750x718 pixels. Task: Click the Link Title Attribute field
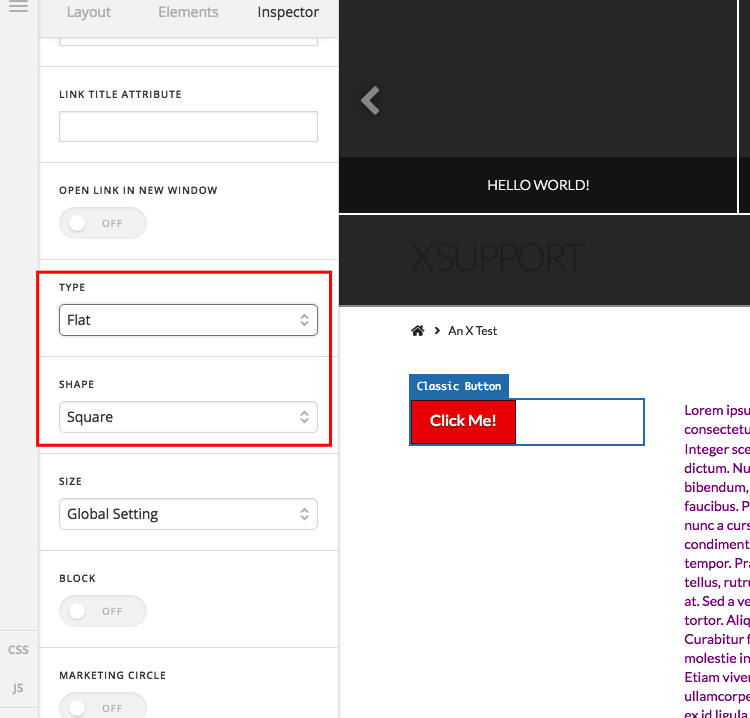pyautogui.click(x=188, y=127)
